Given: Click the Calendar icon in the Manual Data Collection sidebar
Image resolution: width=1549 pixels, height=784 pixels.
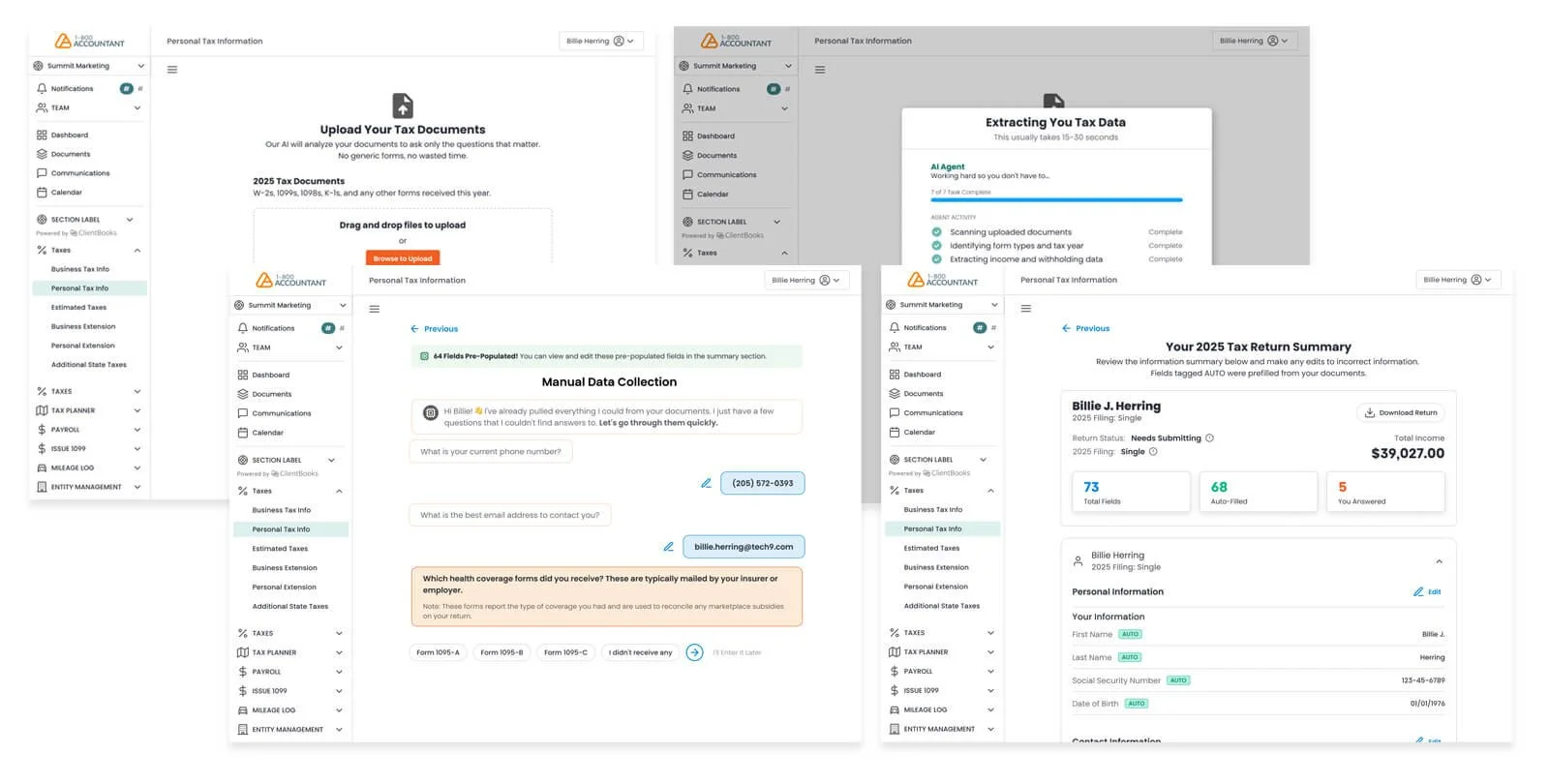Looking at the screenshot, I should click(x=243, y=433).
